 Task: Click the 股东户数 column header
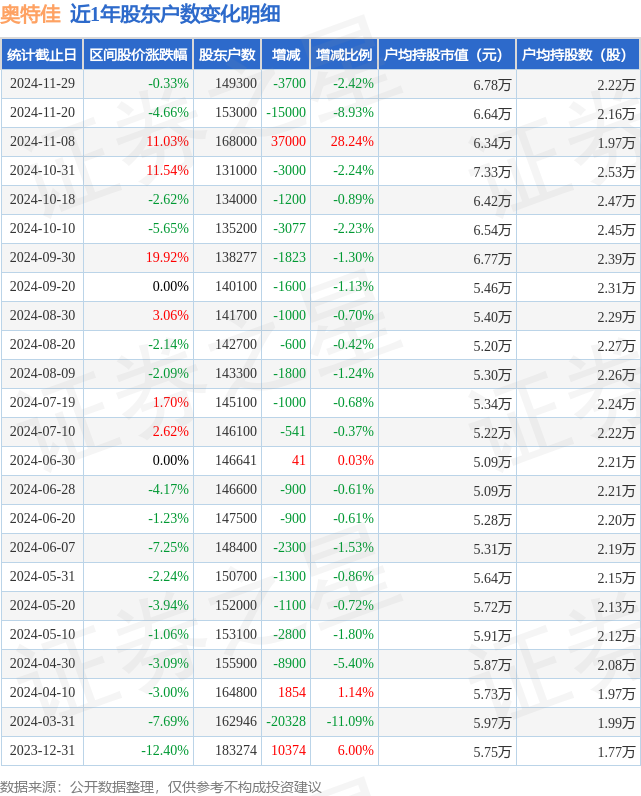pos(227,54)
